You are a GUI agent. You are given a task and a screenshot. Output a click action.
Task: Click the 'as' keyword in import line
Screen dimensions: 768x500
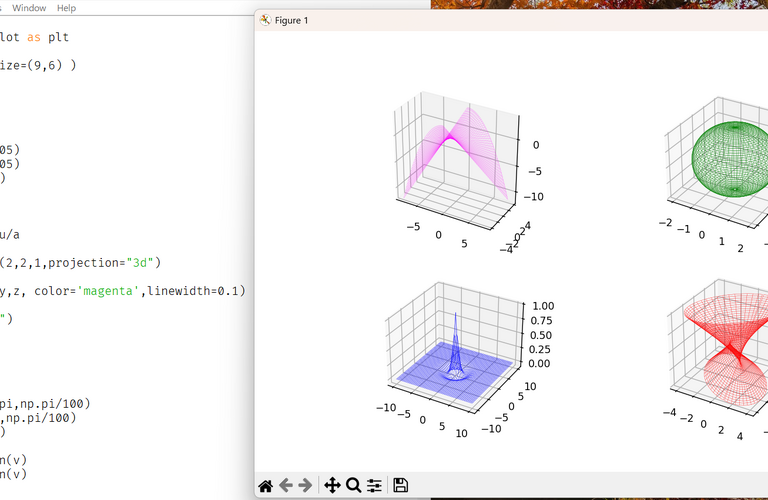[x=34, y=38]
